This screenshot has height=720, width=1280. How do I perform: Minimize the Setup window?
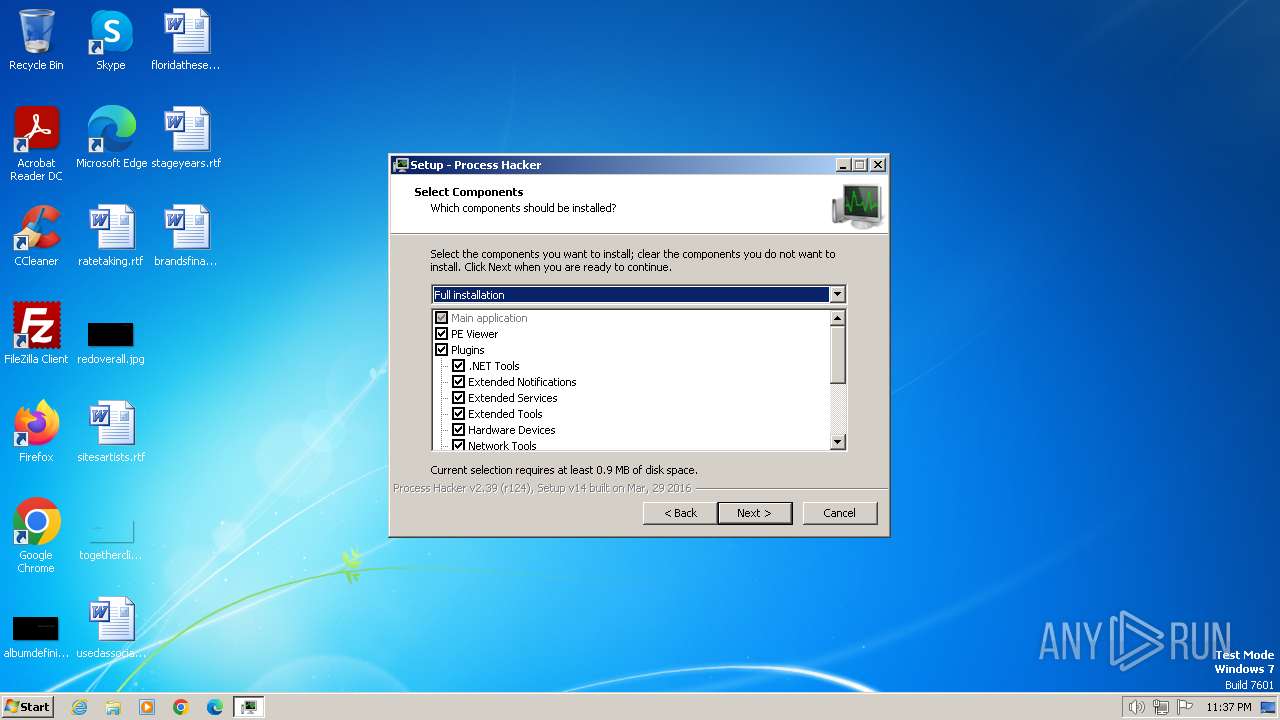(x=843, y=165)
